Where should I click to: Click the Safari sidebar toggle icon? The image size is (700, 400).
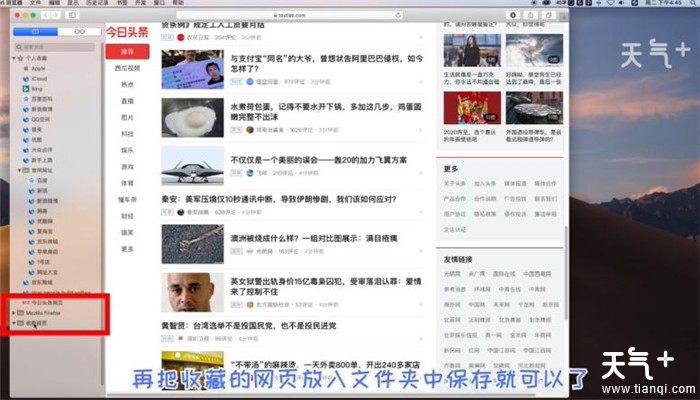click(x=74, y=16)
